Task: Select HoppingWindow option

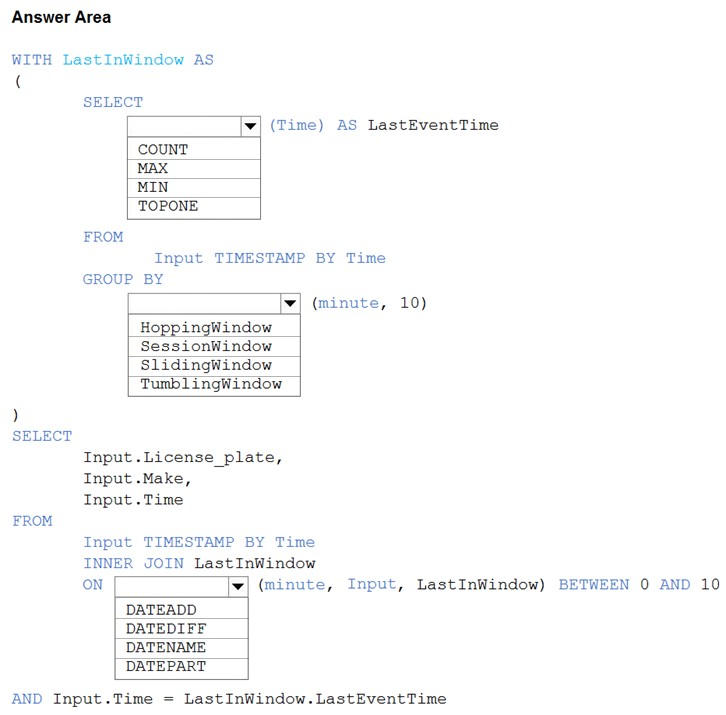Action: (x=214, y=327)
